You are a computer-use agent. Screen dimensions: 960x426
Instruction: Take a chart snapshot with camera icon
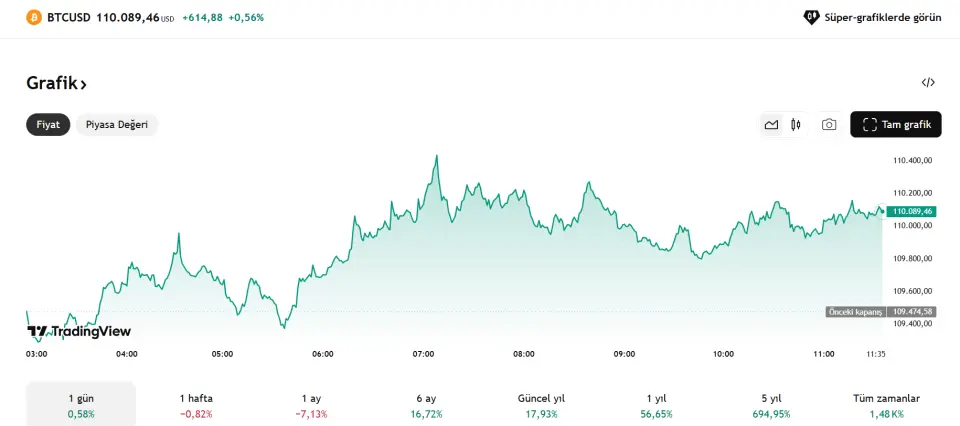tap(829, 125)
